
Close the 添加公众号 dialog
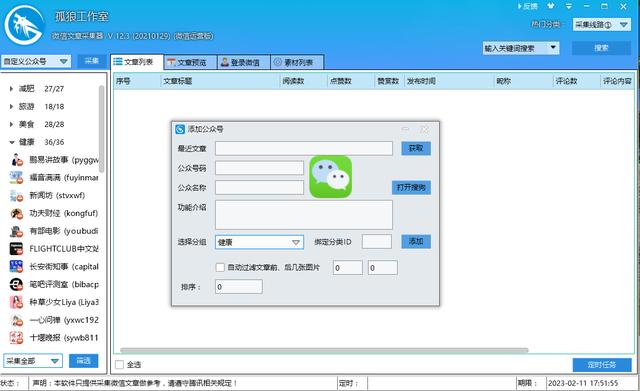coord(424,129)
